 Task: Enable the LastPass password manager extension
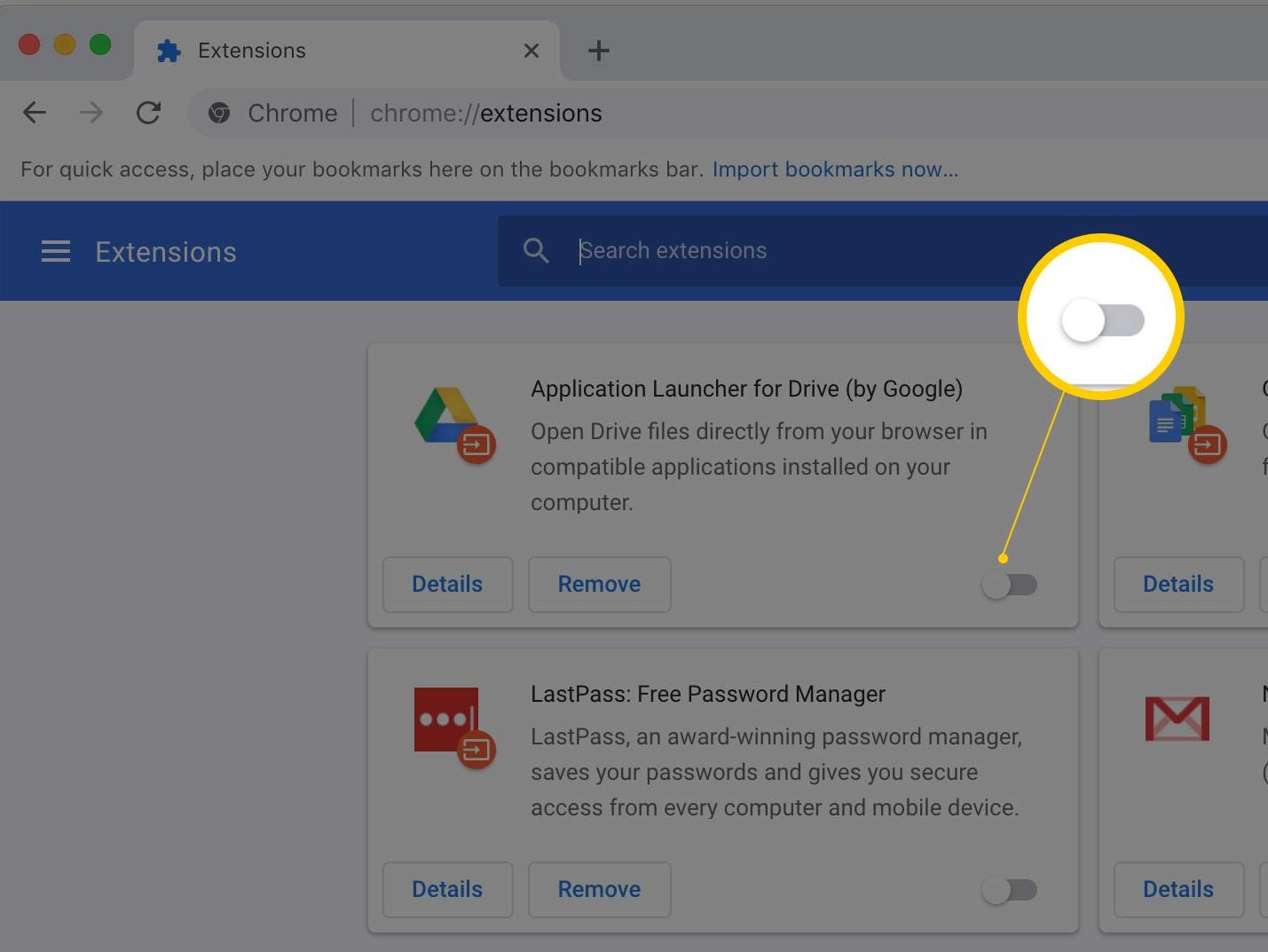point(1010,890)
